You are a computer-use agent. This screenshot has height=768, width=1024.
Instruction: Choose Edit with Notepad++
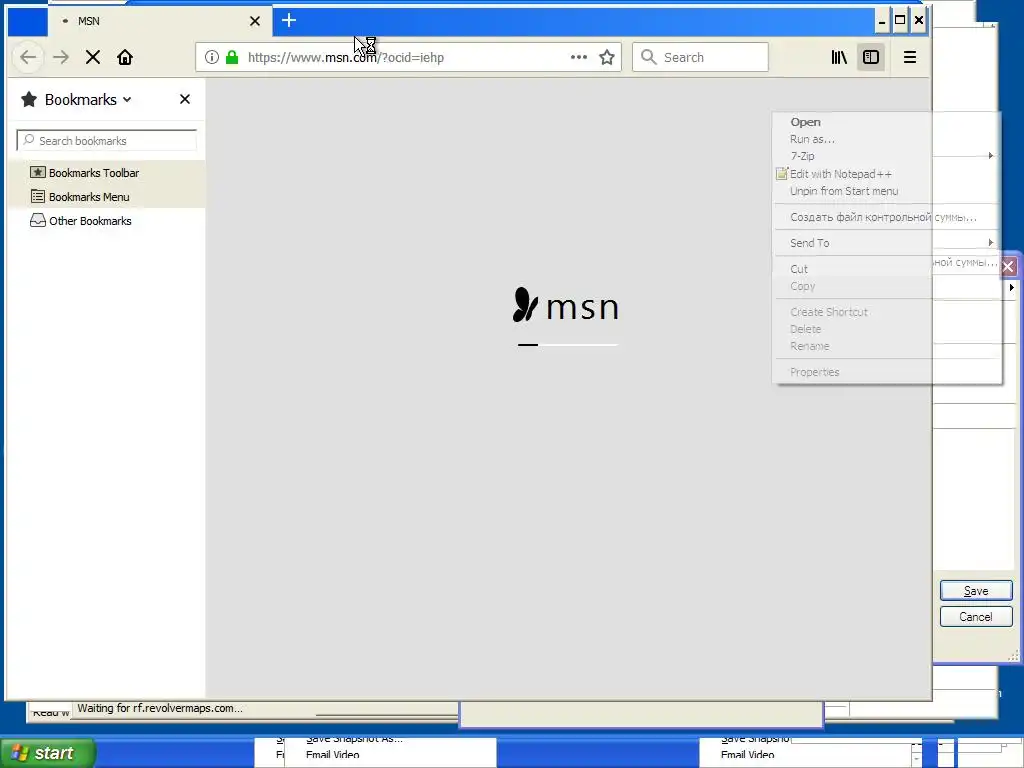(886, 174)
